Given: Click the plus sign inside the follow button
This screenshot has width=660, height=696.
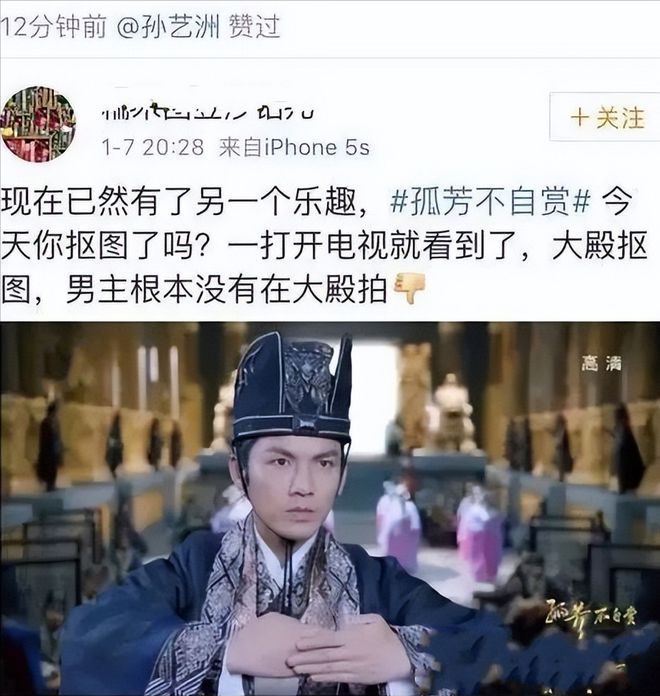Looking at the screenshot, I should click(x=580, y=118).
